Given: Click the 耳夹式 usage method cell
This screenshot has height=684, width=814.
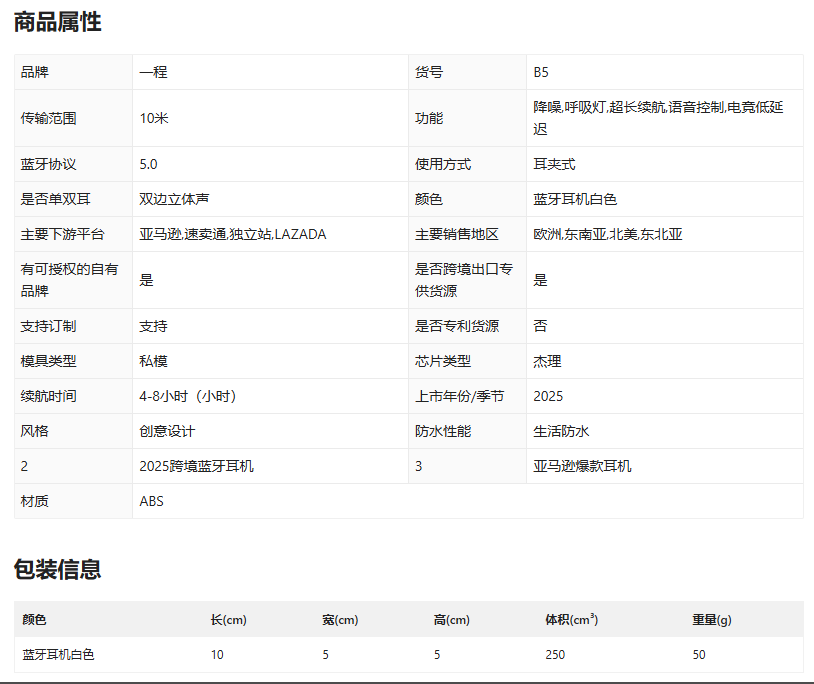Looking at the screenshot, I should click(554, 164).
